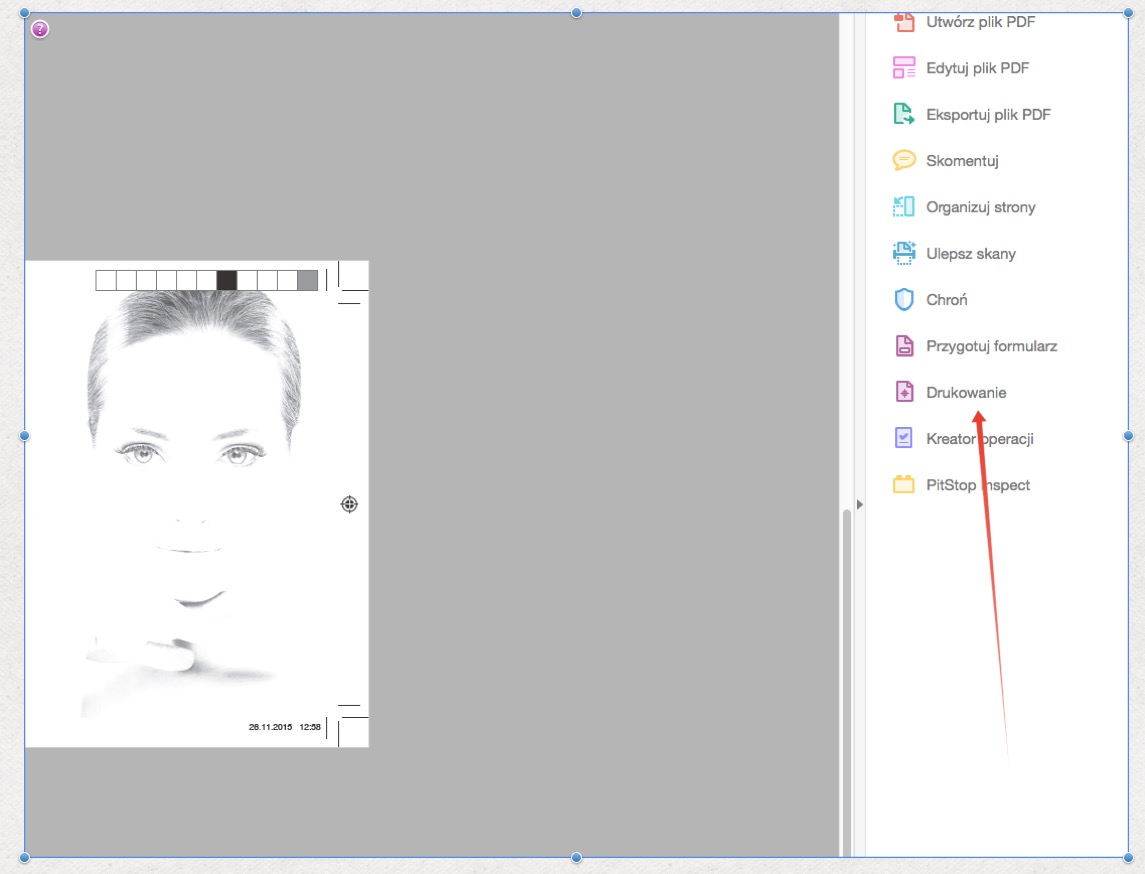Select Organizuj strony label
The image size is (1145, 874).
981,207
